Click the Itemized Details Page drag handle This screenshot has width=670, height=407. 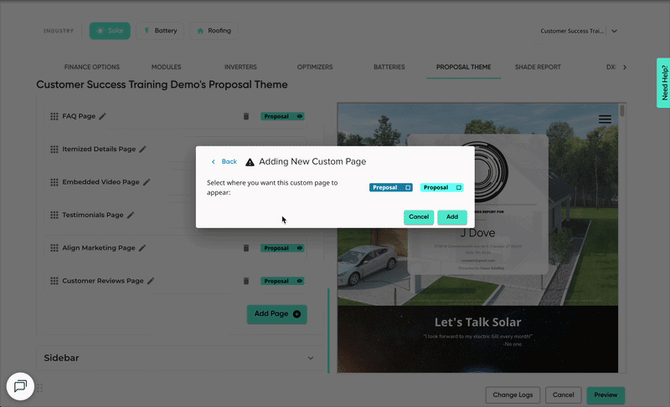54,149
